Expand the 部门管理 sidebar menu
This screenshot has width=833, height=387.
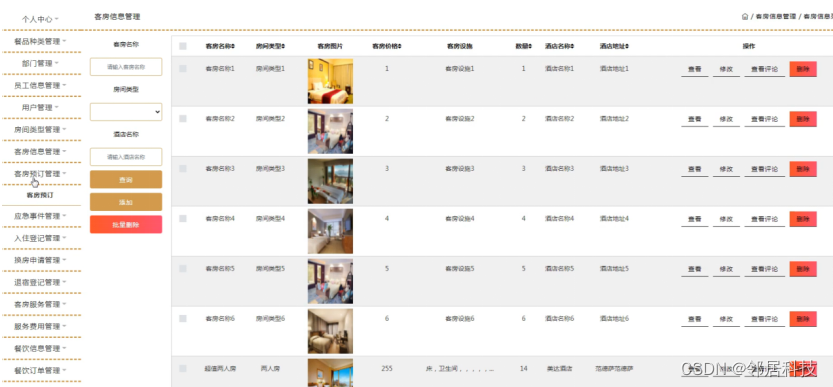pos(40,63)
